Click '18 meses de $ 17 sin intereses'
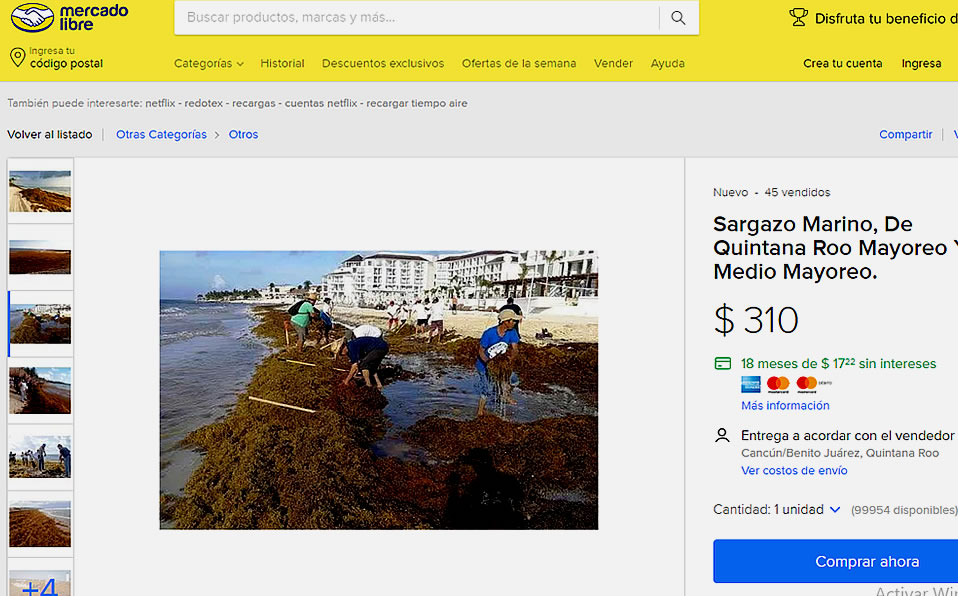Viewport: 958px width, 596px height. point(838,364)
